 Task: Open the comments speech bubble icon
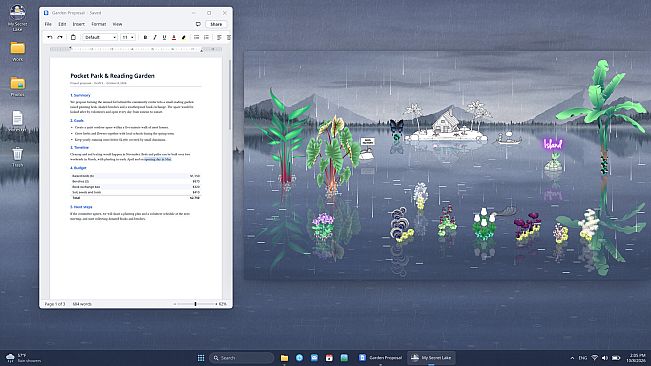point(198,24)
